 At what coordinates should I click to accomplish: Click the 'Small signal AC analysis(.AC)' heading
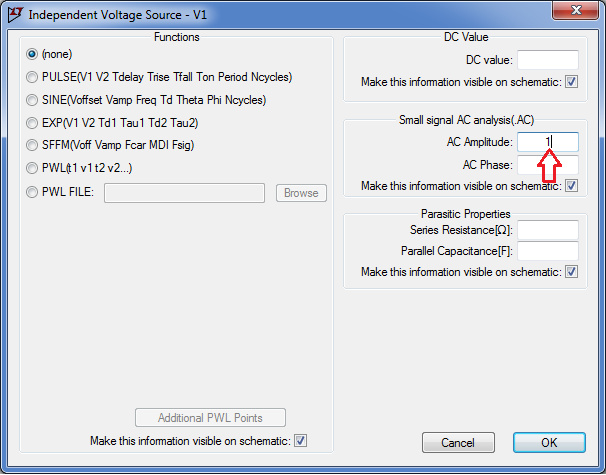tap(466, 120)
